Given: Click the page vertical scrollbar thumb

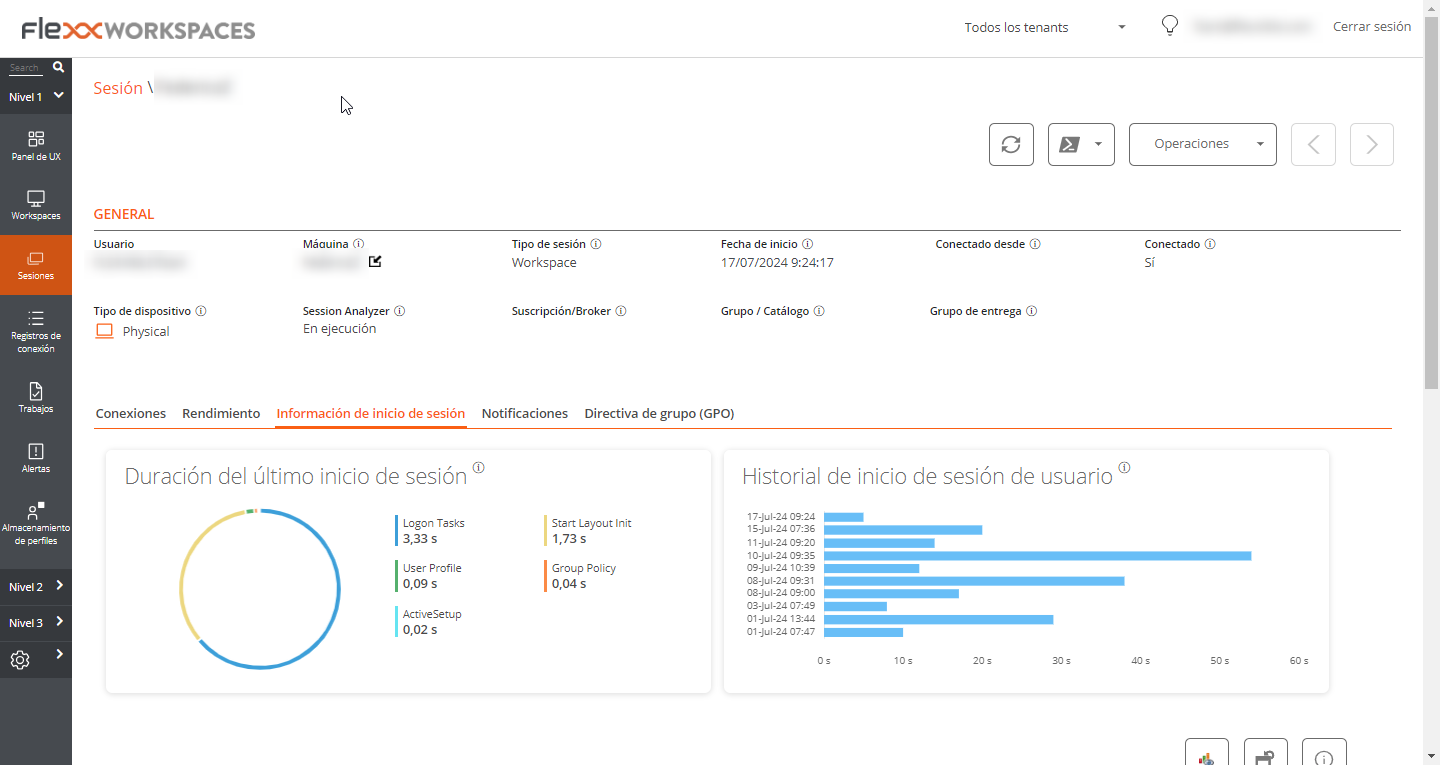Looking at the screenshot, I should (1431, 203).
